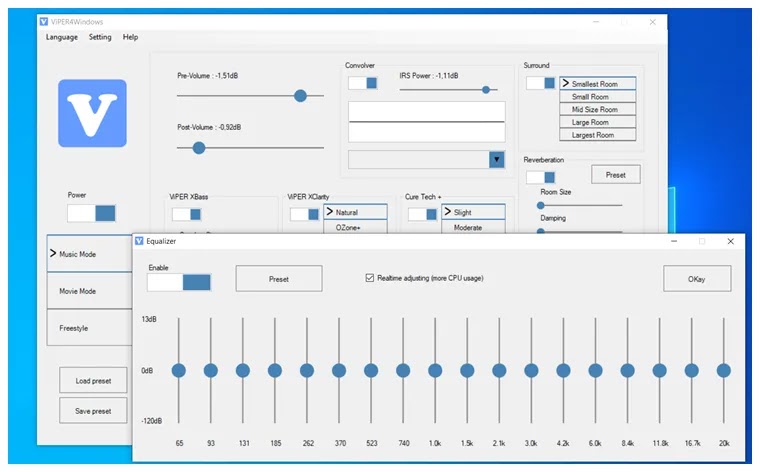Click the large ViPER V logo
Viewport: 760px width, 472px height.
coord(92,113)
